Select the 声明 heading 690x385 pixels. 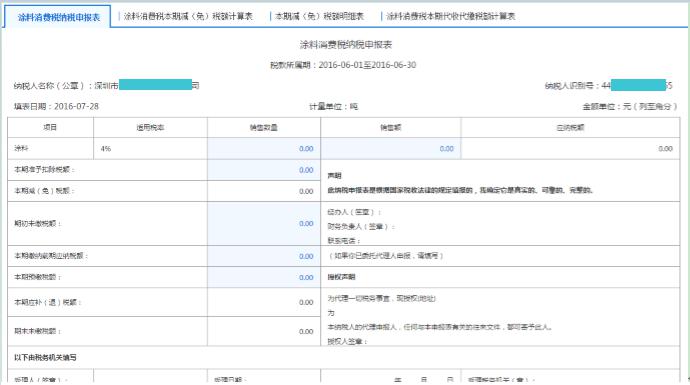tap(334, 176)
